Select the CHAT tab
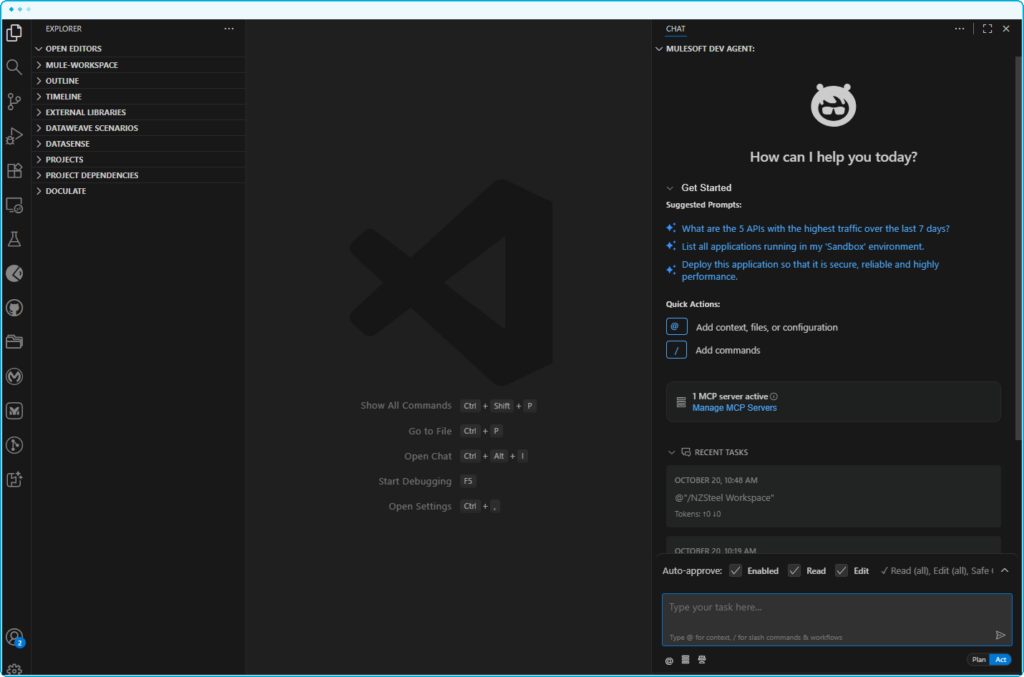This screenshot has width=1024, height=677. tap(675, 29)
